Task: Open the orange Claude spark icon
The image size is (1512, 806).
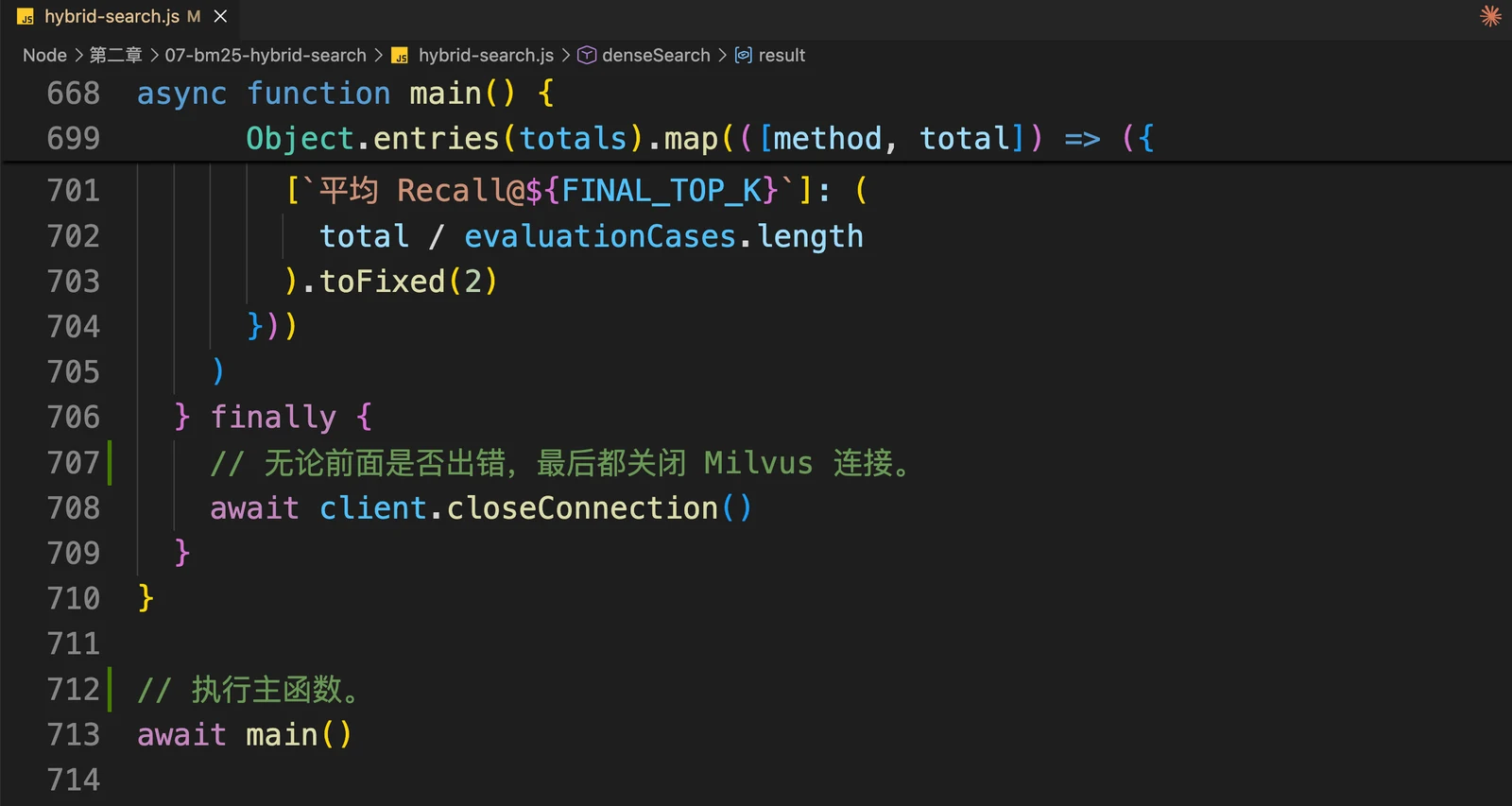Action: point(1490,16)
